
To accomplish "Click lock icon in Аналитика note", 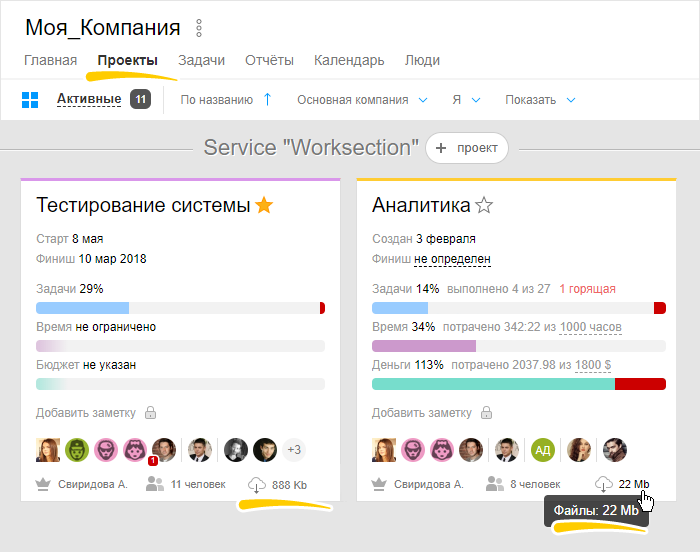I will pos(487,412).
